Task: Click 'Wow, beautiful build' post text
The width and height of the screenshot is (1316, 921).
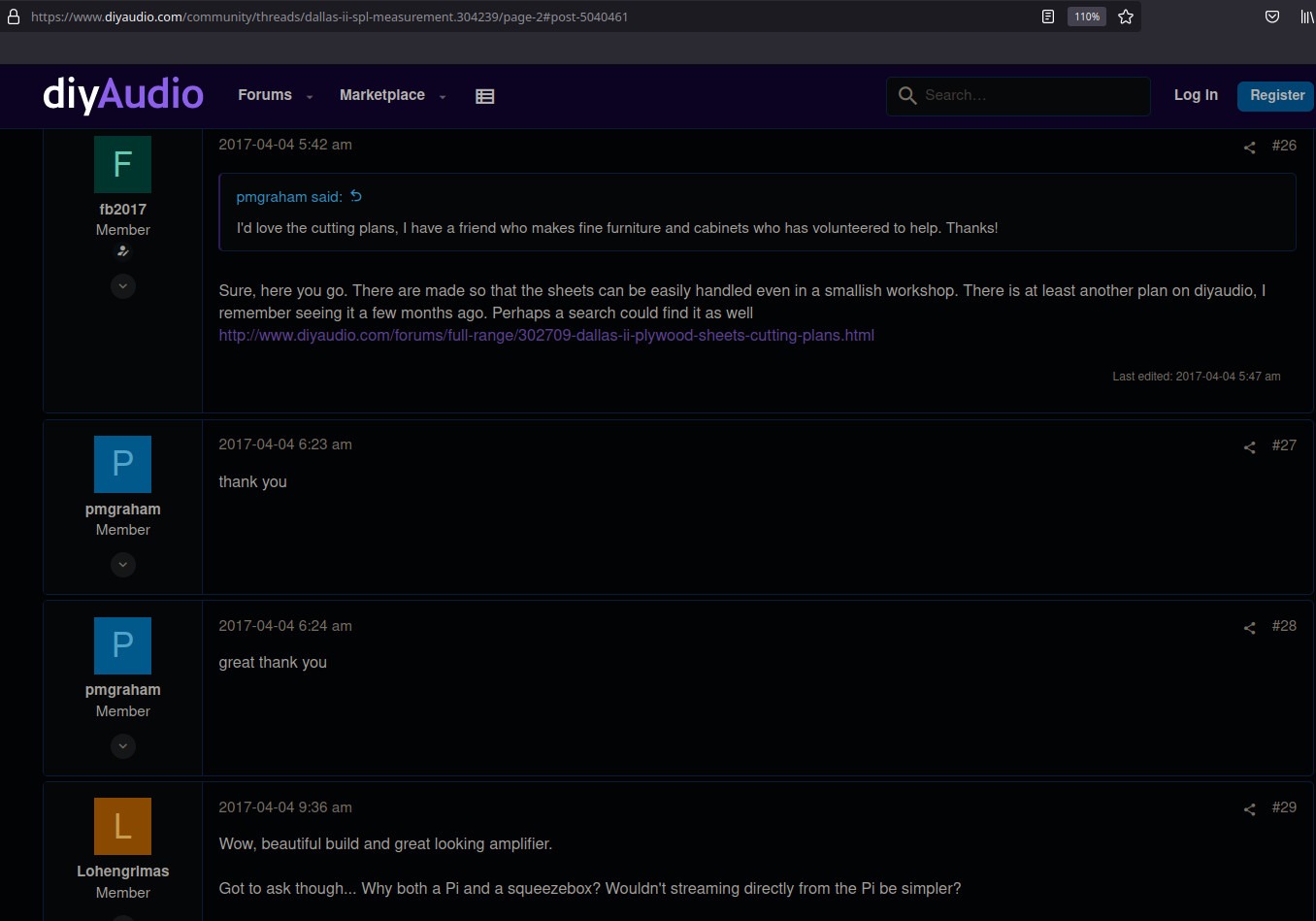Action: tap(385, 843)
